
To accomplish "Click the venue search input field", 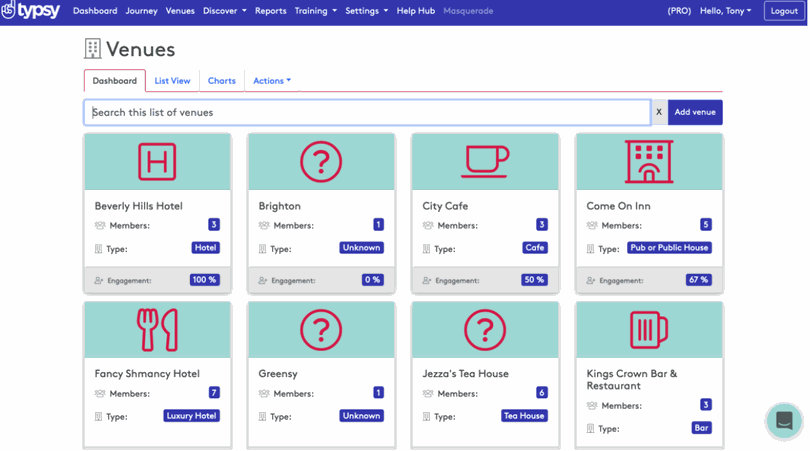I will click(x=367, y=112).
